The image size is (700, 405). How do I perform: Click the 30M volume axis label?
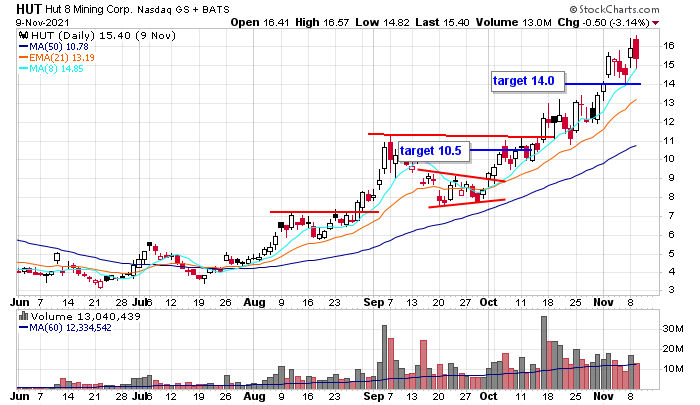point(673,329)
